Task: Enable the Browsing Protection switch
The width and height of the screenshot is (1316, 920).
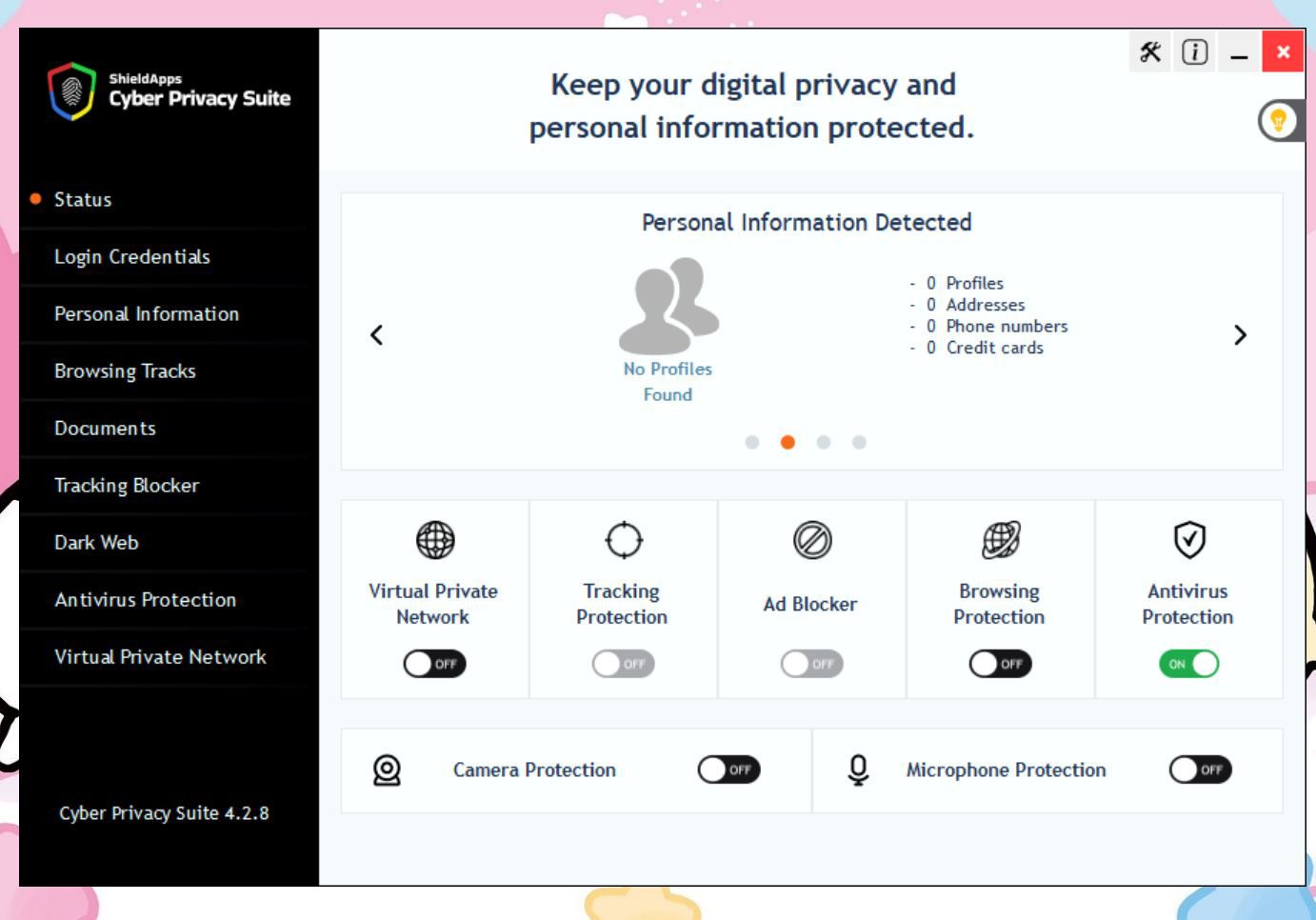Action: [1001, 664]
